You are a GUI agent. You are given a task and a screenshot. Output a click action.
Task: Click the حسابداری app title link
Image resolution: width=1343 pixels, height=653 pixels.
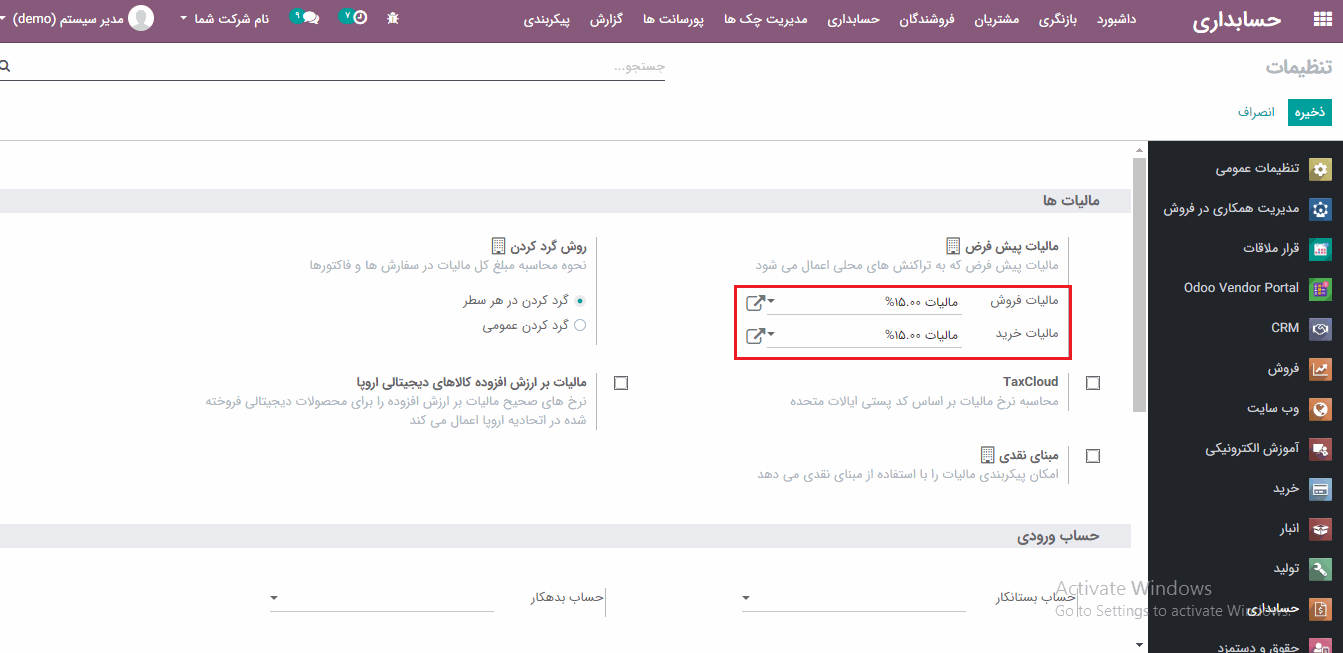coord(1237,20)
